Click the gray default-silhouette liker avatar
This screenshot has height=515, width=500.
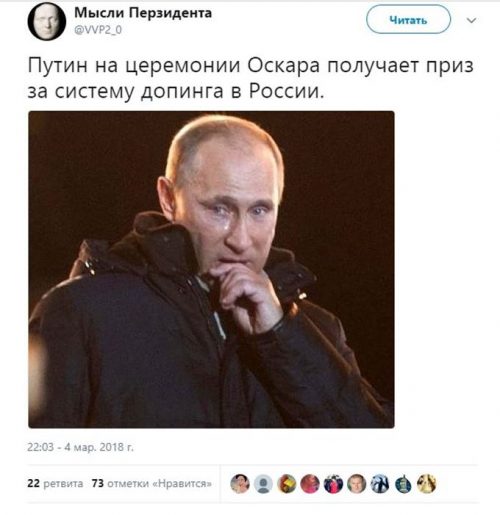pos(263,484)
